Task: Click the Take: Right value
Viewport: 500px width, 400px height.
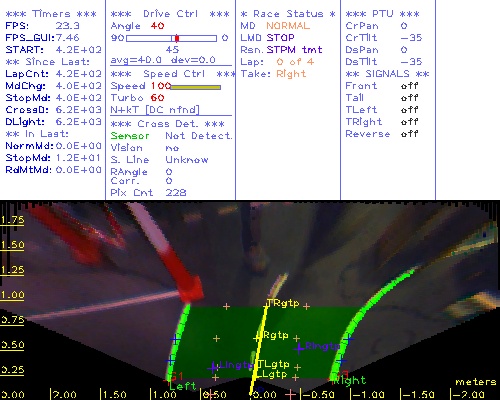Action: click(x=291, y=74)
